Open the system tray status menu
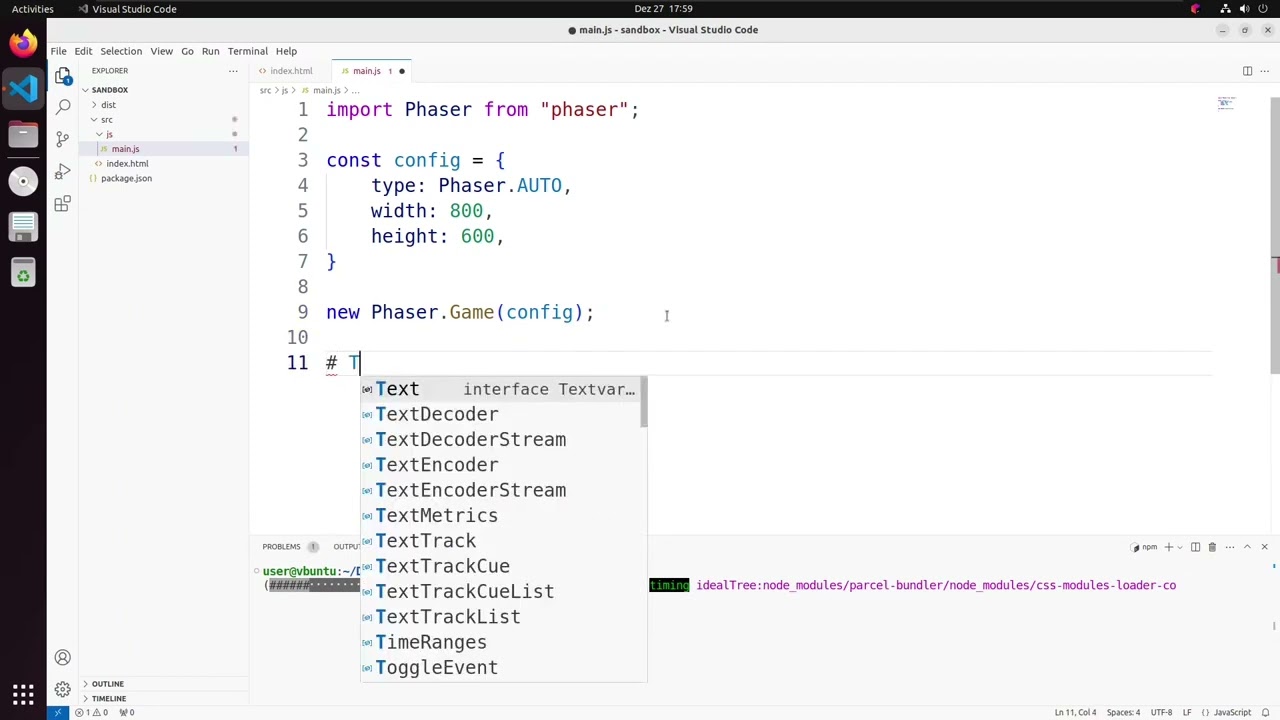1280x720 pixels. click(1245, 9)
